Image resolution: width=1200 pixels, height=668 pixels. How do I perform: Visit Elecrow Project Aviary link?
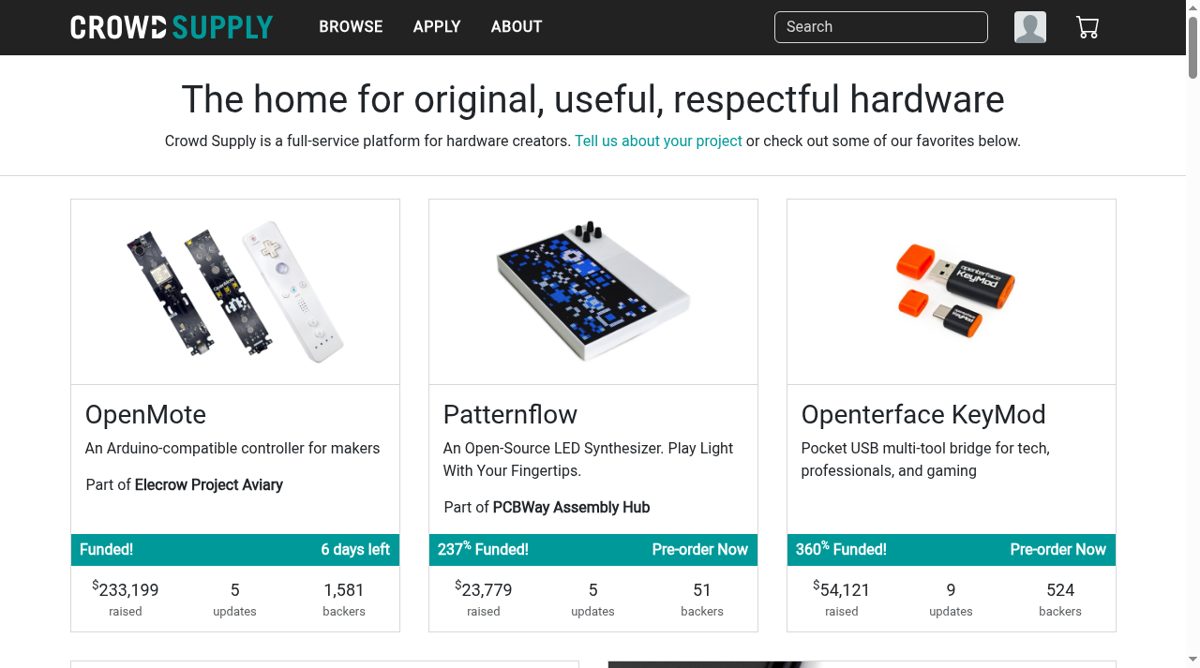pyautogui.click(x=209, y=485)
